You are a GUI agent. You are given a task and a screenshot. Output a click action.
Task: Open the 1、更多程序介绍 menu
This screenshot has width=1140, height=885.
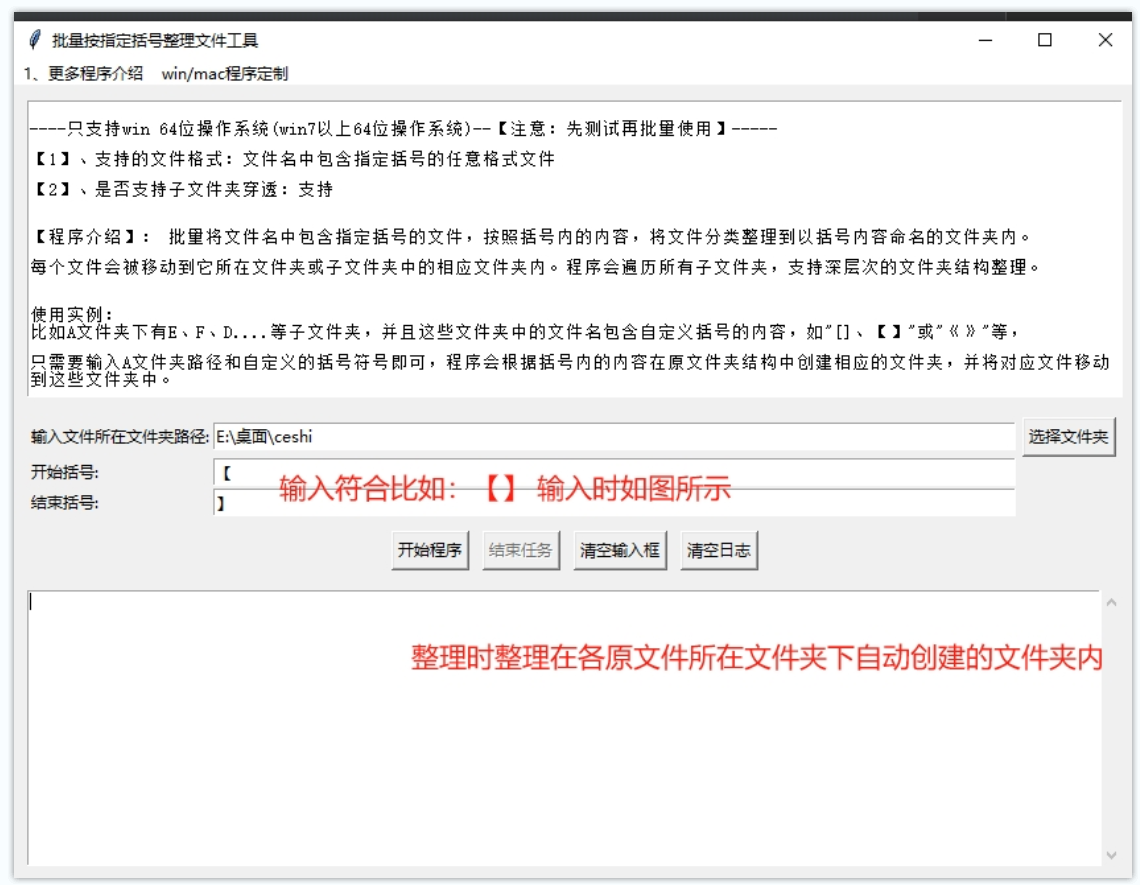pos(84,73)
